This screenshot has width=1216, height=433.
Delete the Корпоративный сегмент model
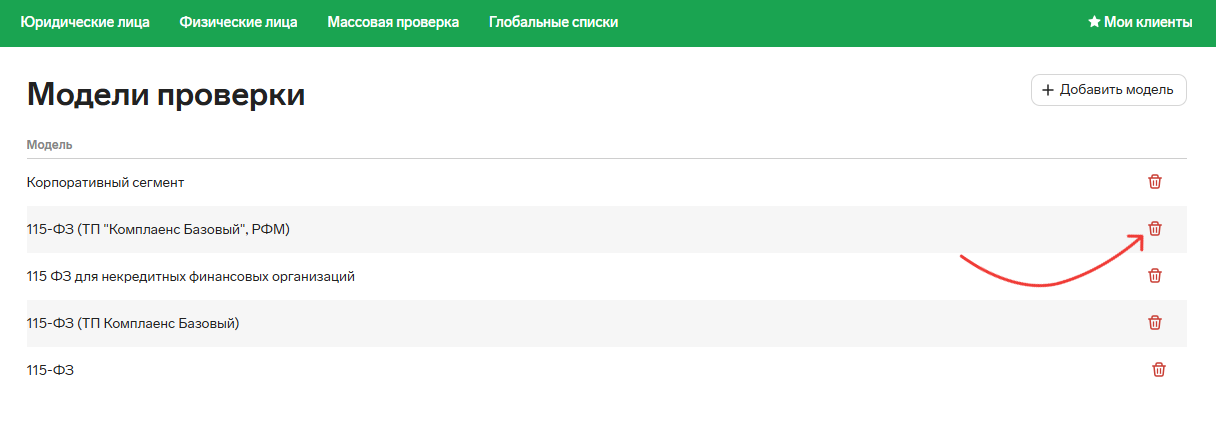click(1154, 182)
